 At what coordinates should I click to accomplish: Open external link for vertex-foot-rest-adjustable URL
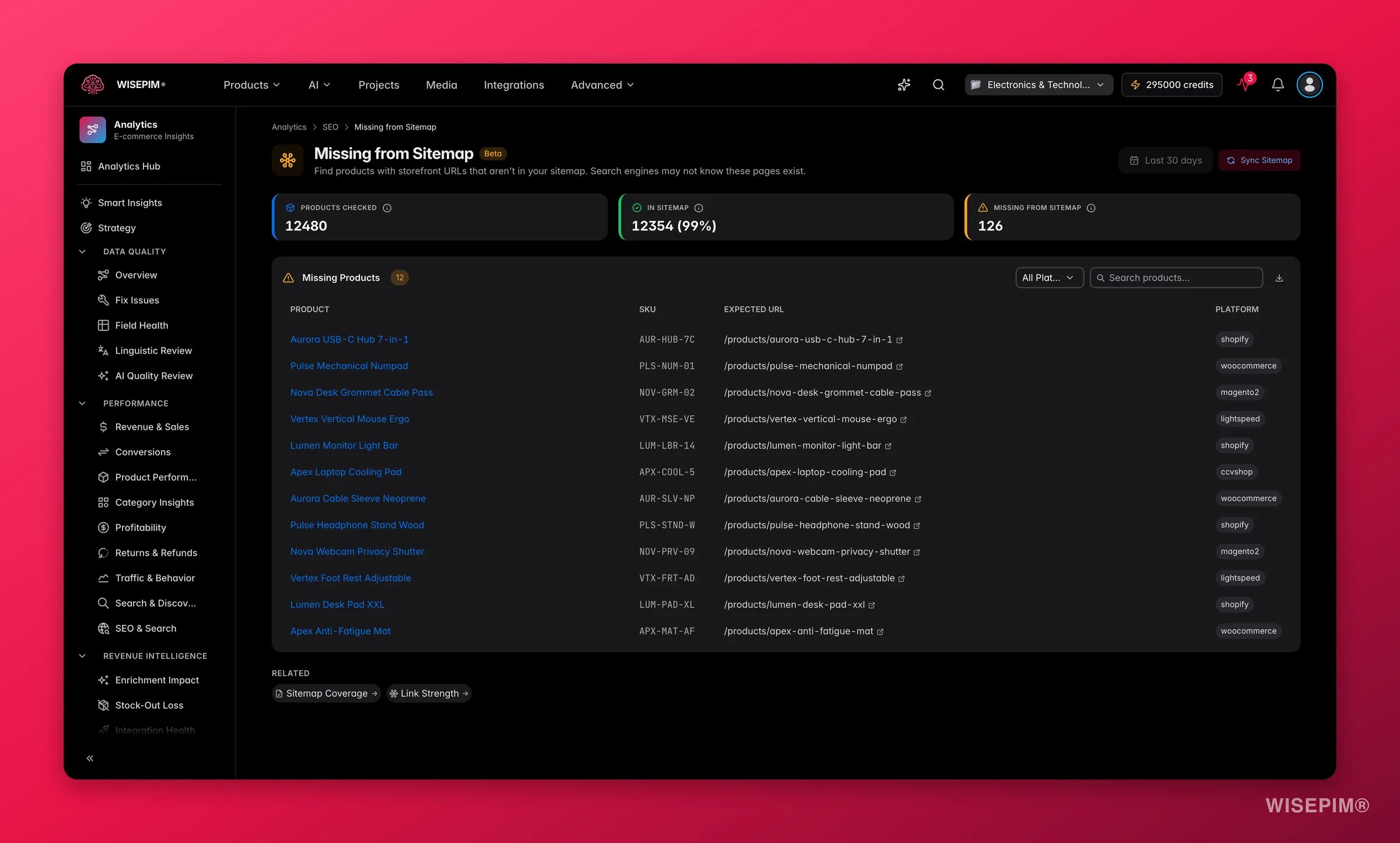(x=902, y=579)
